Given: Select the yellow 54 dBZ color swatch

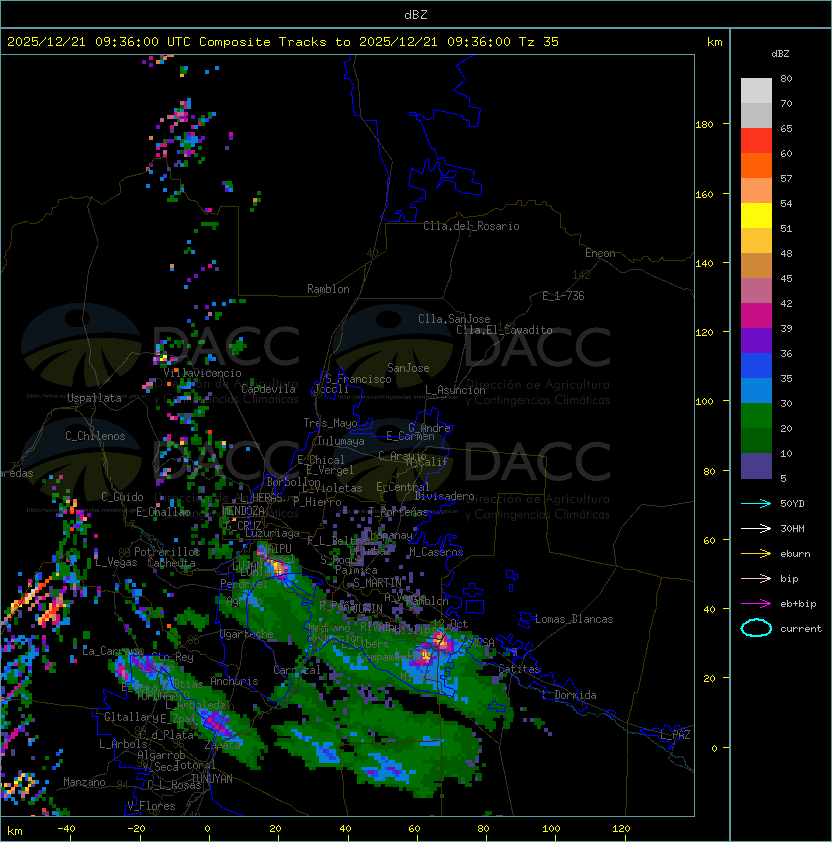Looking at the screenshot, I should 756,216.
